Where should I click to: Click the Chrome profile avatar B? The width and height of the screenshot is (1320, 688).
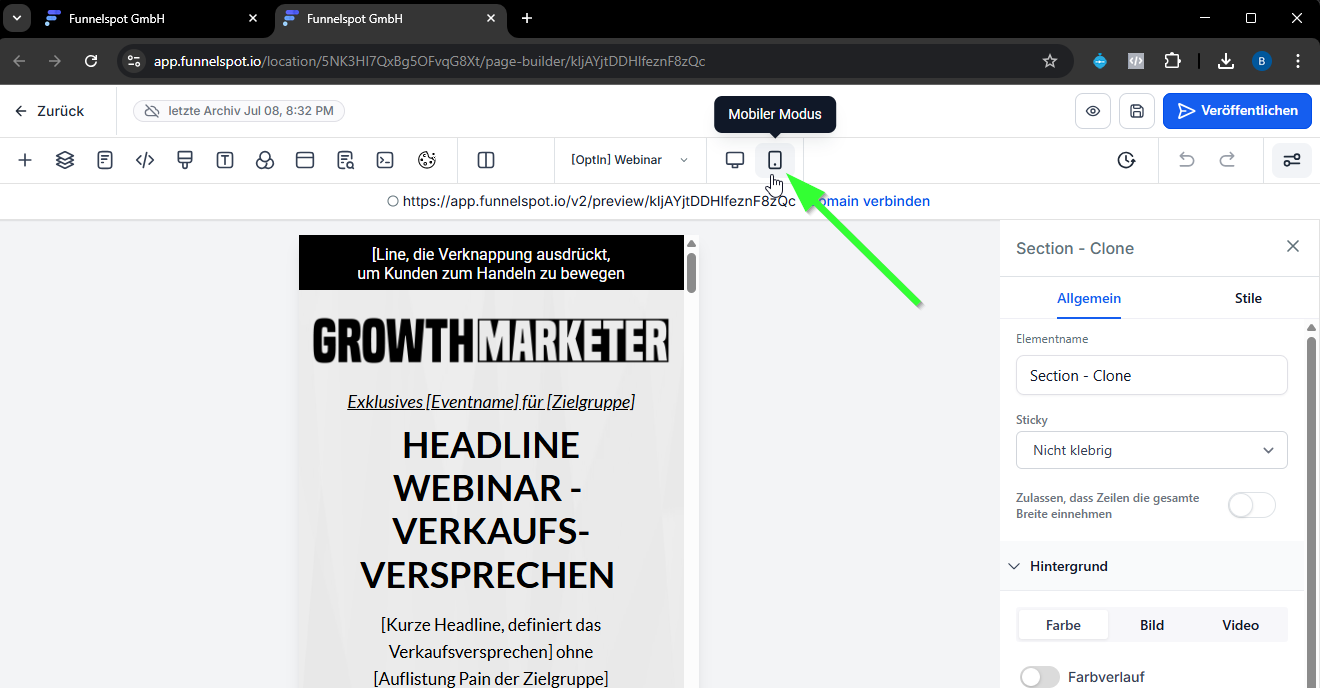[x=1262, y=61]
